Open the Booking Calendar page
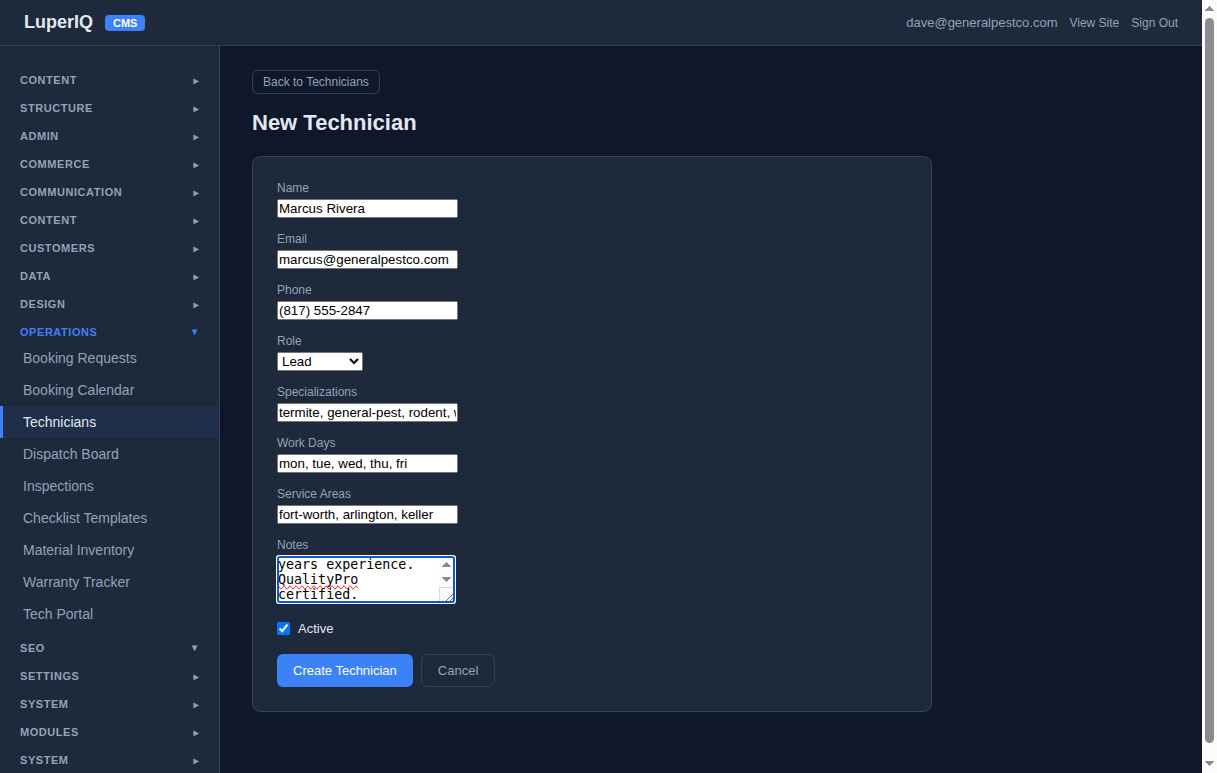1217x773 pixels. tap(79, 390)
